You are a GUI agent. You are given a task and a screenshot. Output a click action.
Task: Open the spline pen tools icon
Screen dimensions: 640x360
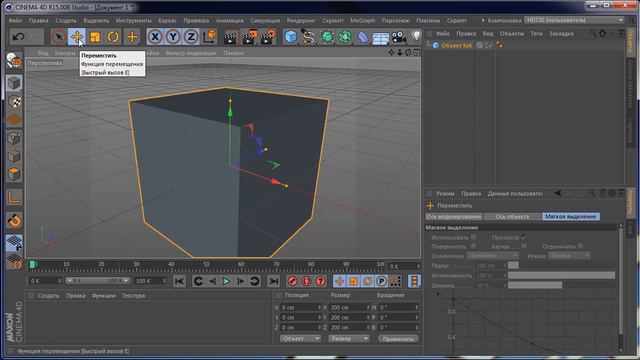[309, 37]
